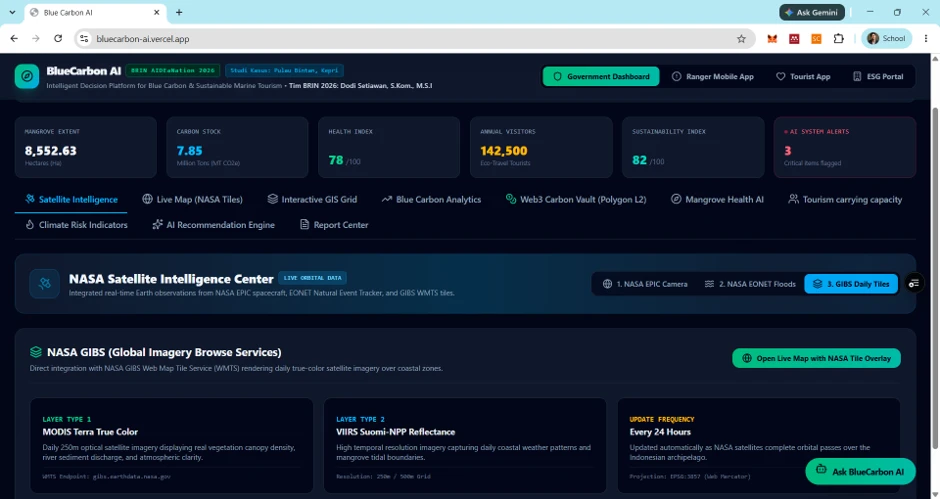The image size is (940, 499).
Task: Click the address bar URL field
Action: tap(414, 38)
